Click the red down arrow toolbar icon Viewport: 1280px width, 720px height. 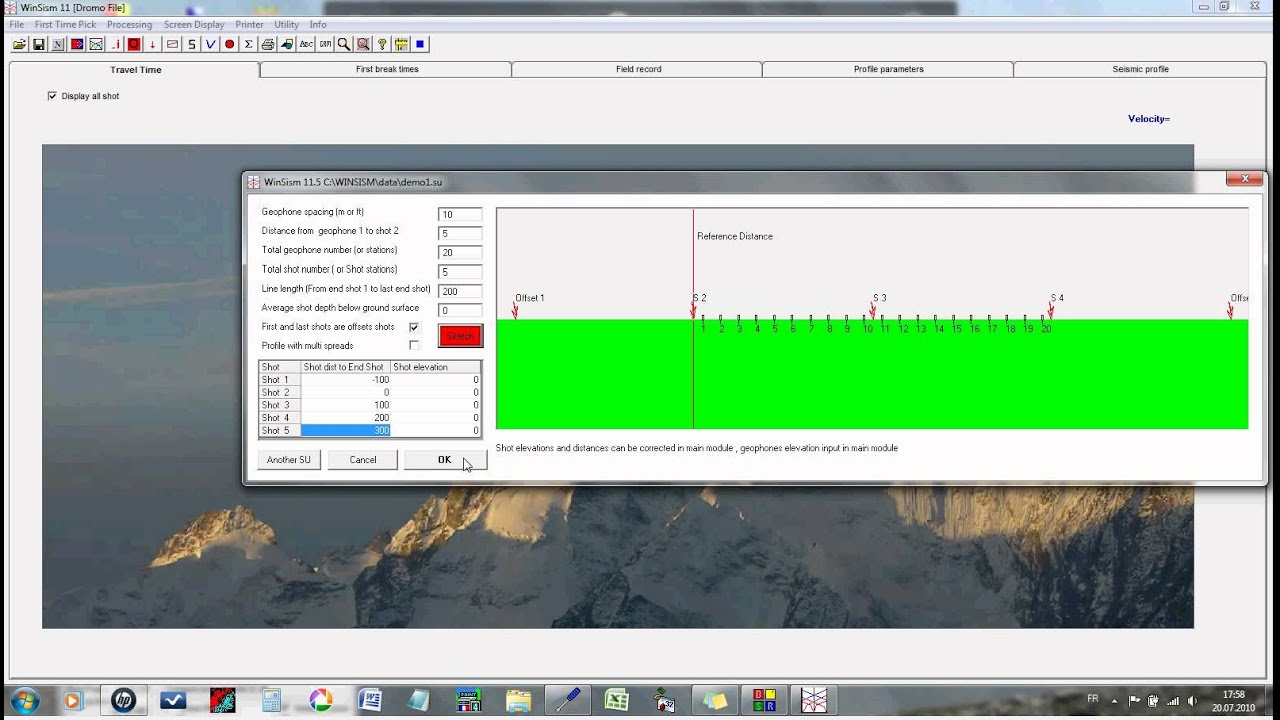[x=153, y=44]
